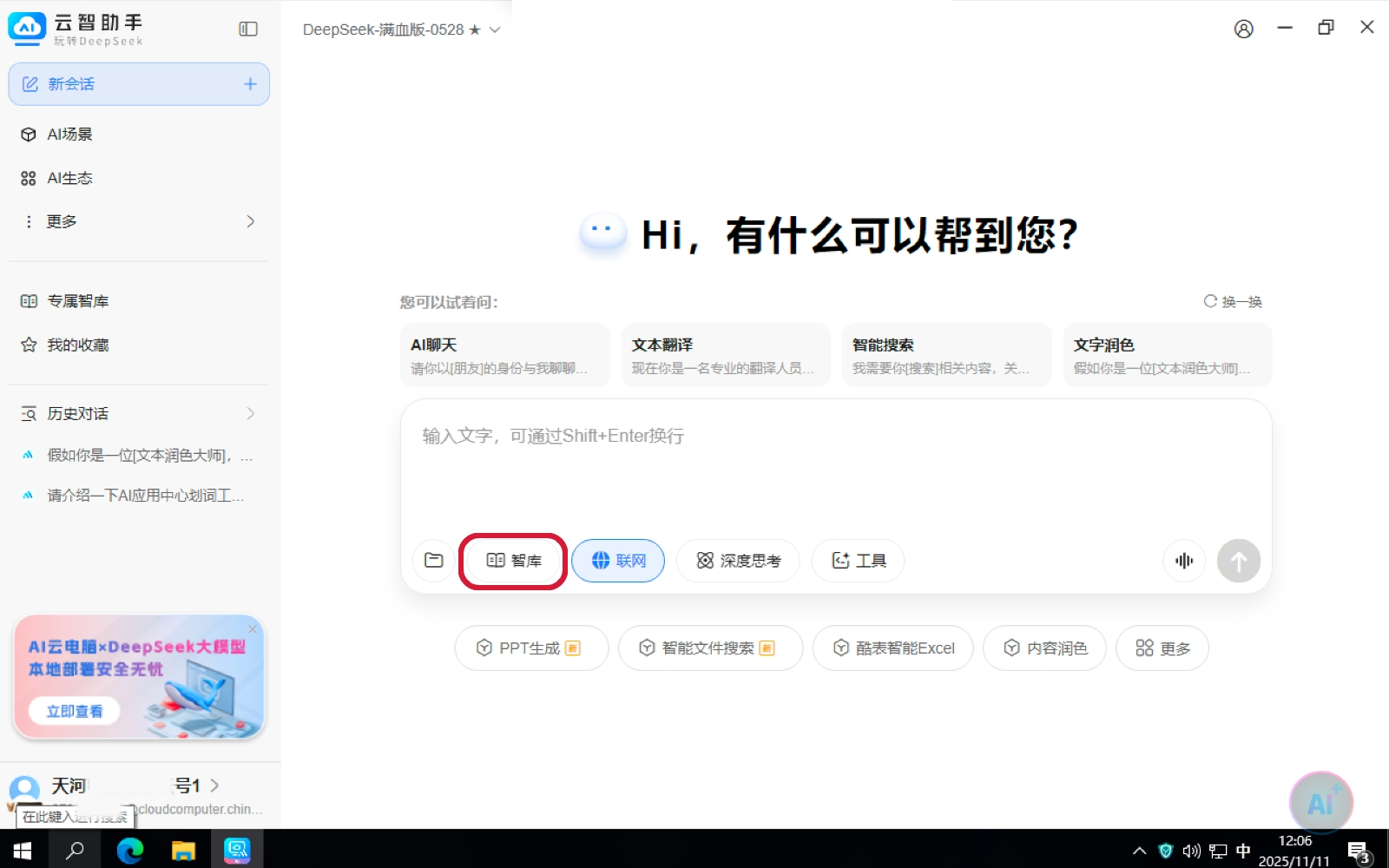
Task: Select the 文本翻译 suggestion card
Action: coord(726,355)
